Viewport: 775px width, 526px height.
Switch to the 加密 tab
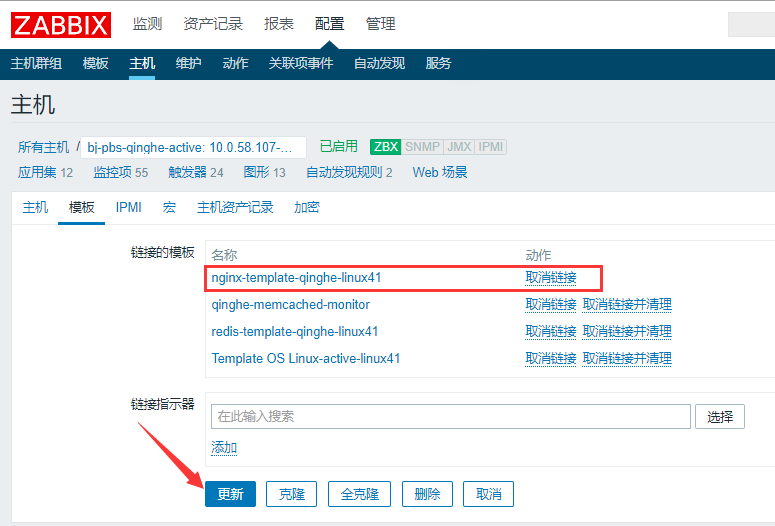coord(307,208)
